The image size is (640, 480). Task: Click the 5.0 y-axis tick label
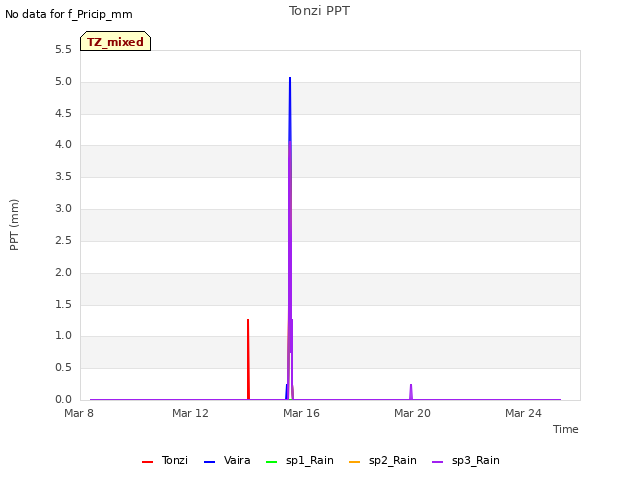(63, 82)
